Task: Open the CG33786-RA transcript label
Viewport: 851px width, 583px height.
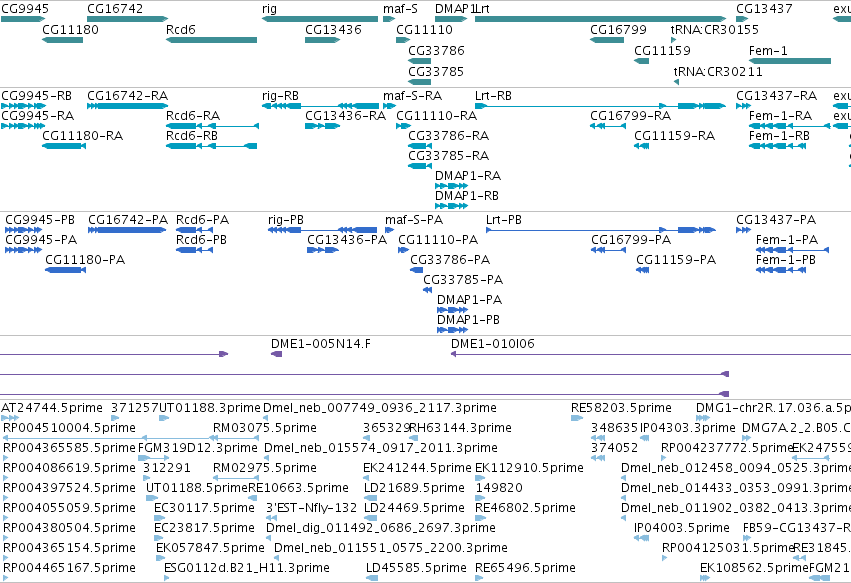Action: point(448,136)
